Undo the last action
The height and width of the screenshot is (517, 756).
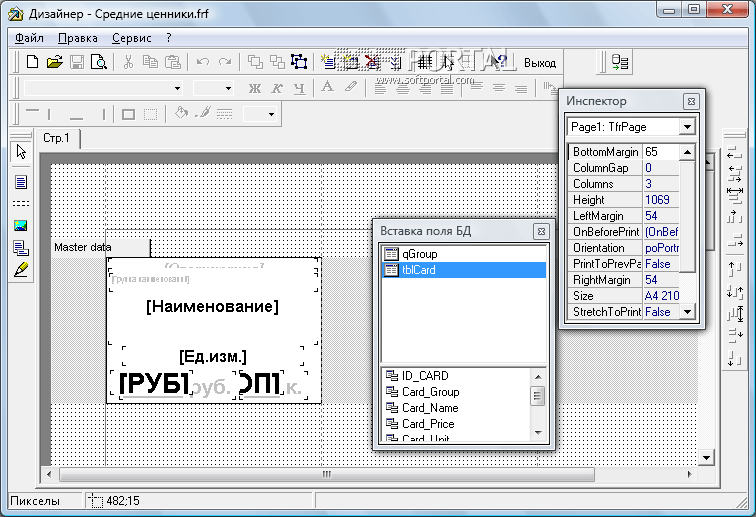pos(202,62)
